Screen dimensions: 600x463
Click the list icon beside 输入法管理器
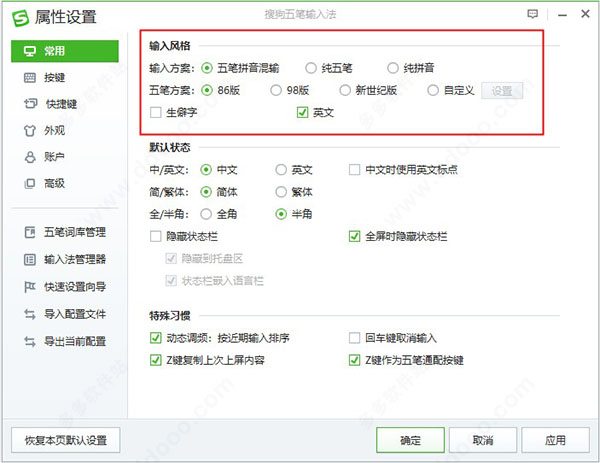[30, 259]
